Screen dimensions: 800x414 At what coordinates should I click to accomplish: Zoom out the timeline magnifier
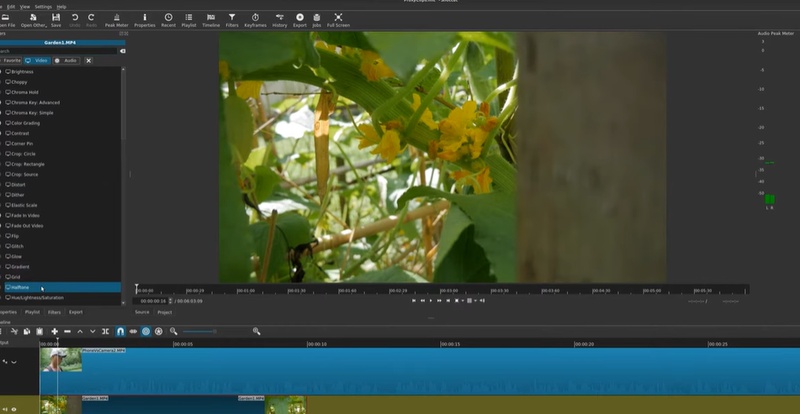pos(173,331)
